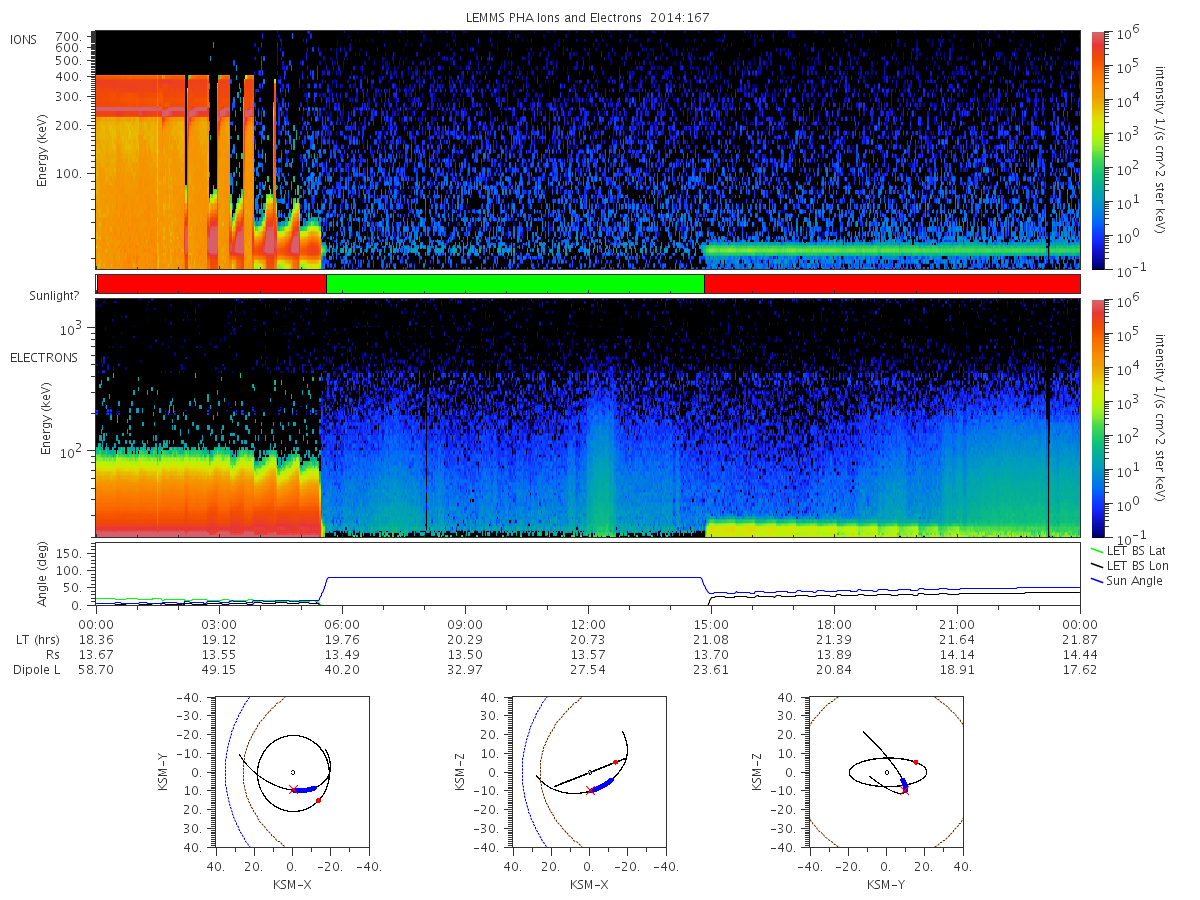Click the blue orbit segment in KSM-X/KSM-Y plot
Screen dimensions: 1200x900
click(x=307, y=789)
